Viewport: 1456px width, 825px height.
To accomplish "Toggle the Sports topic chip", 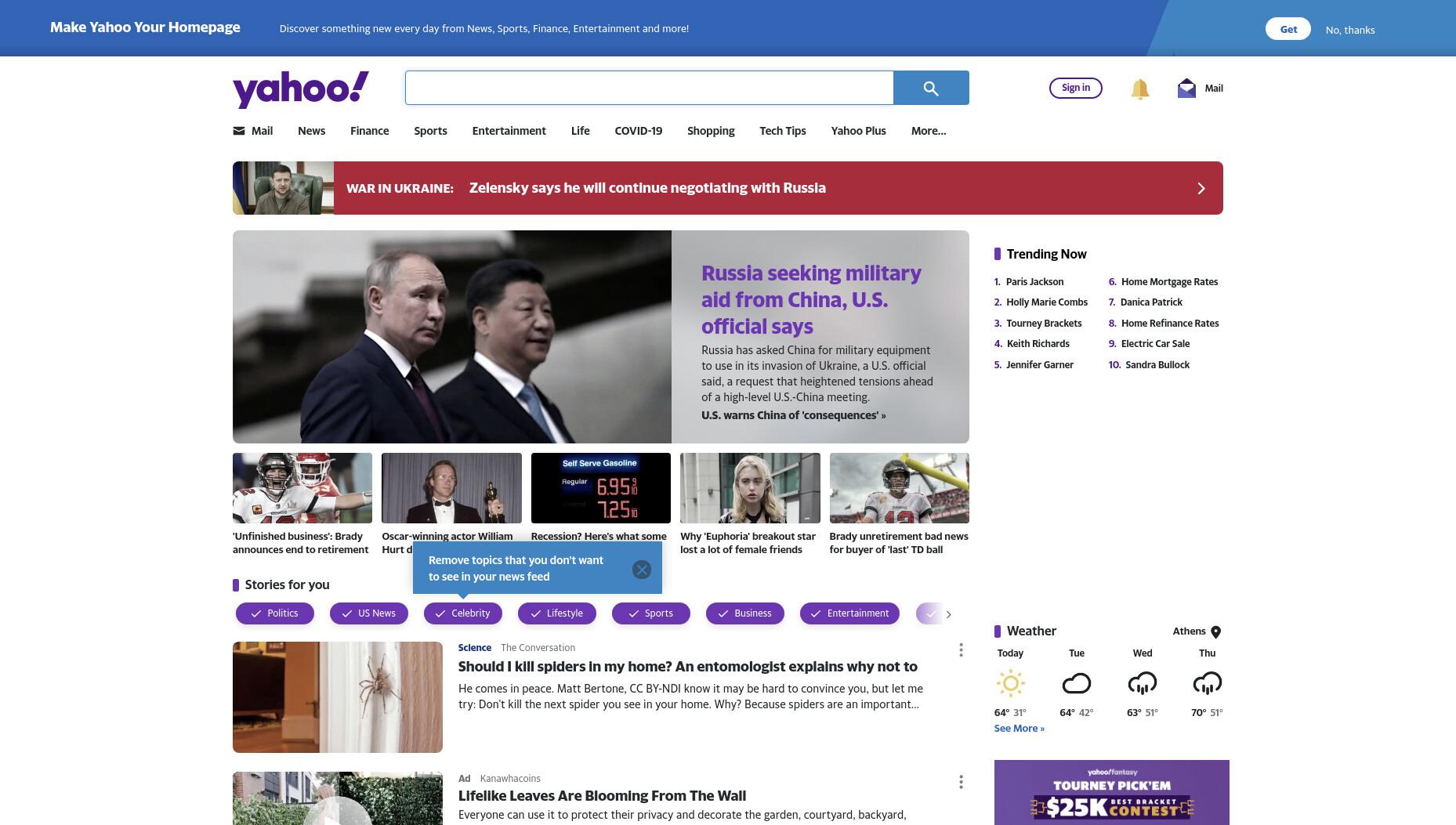I will click(650, 613).
